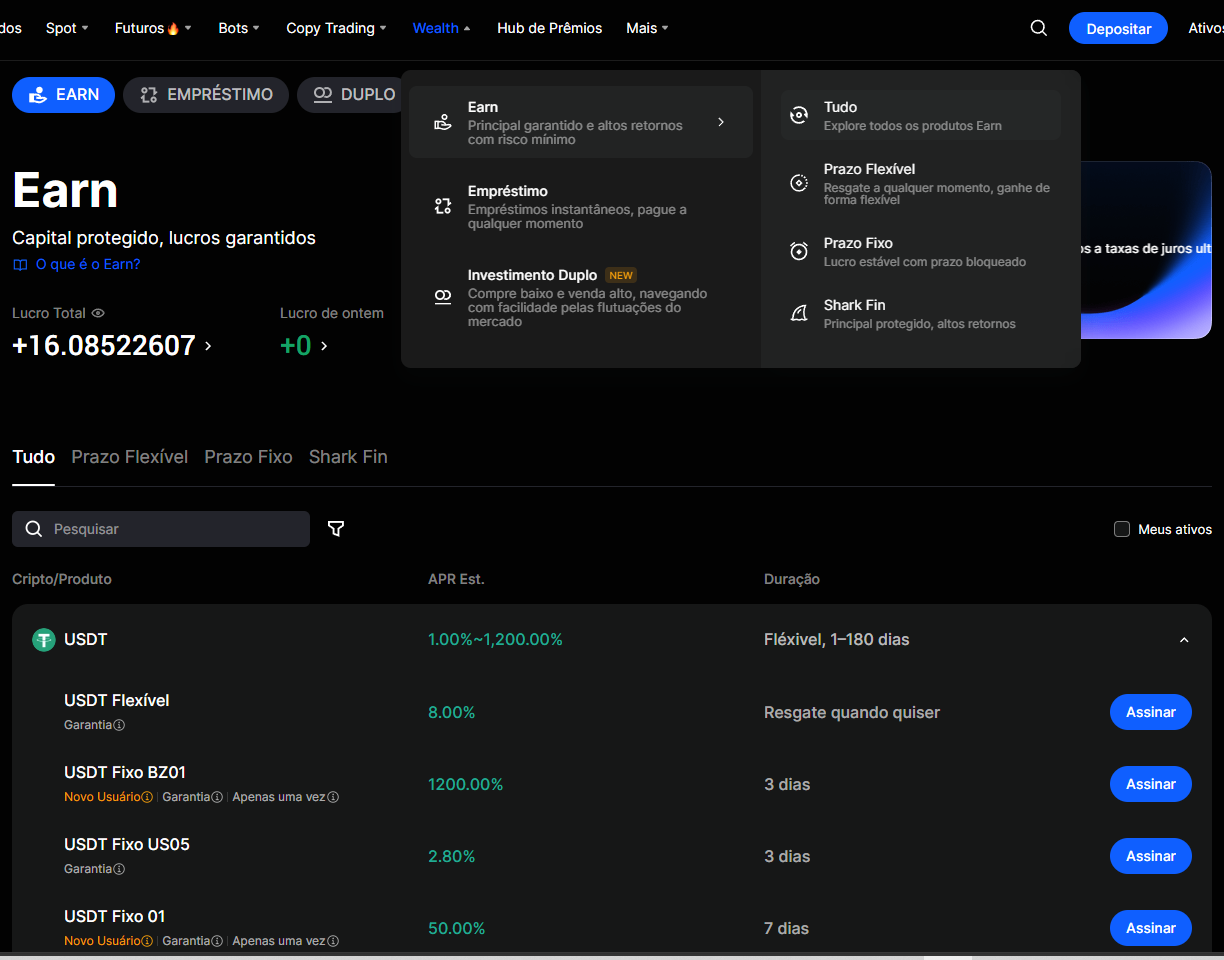Click into the Pesquisar search field
This screenshot has height=960, width=1224.
[161, 529]
